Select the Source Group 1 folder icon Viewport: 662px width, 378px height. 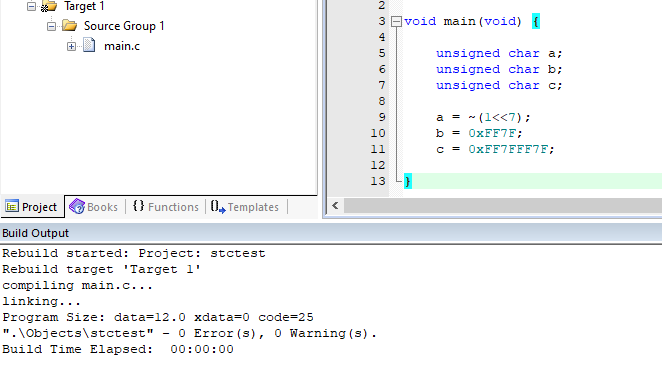click(x=70, y=26)
